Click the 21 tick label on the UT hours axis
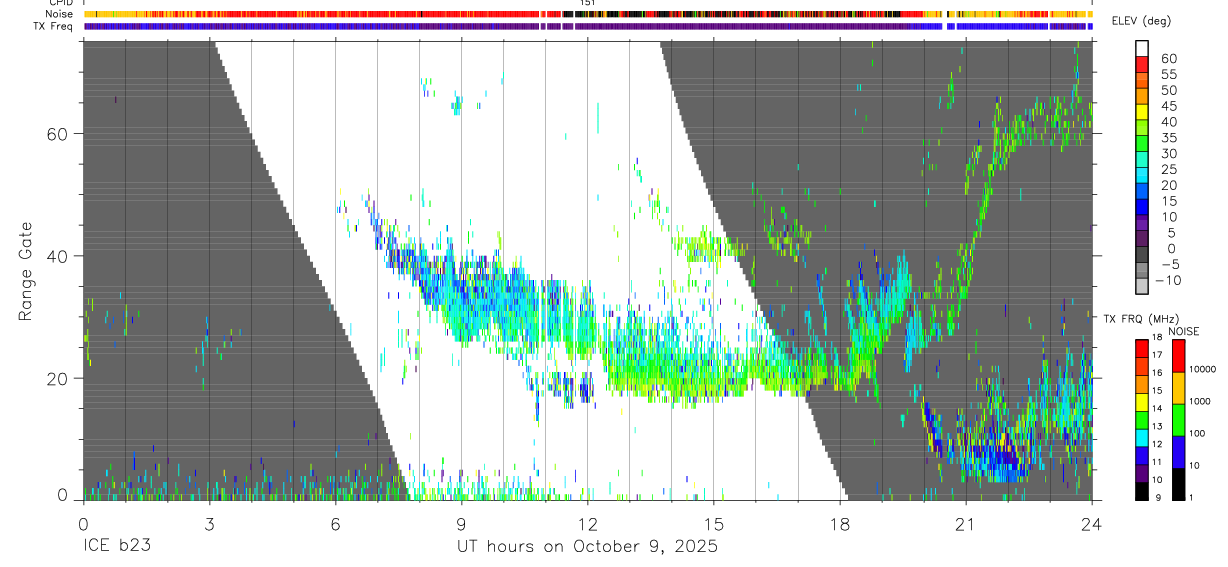1228x567 pixels. click(x=965, y=523)
